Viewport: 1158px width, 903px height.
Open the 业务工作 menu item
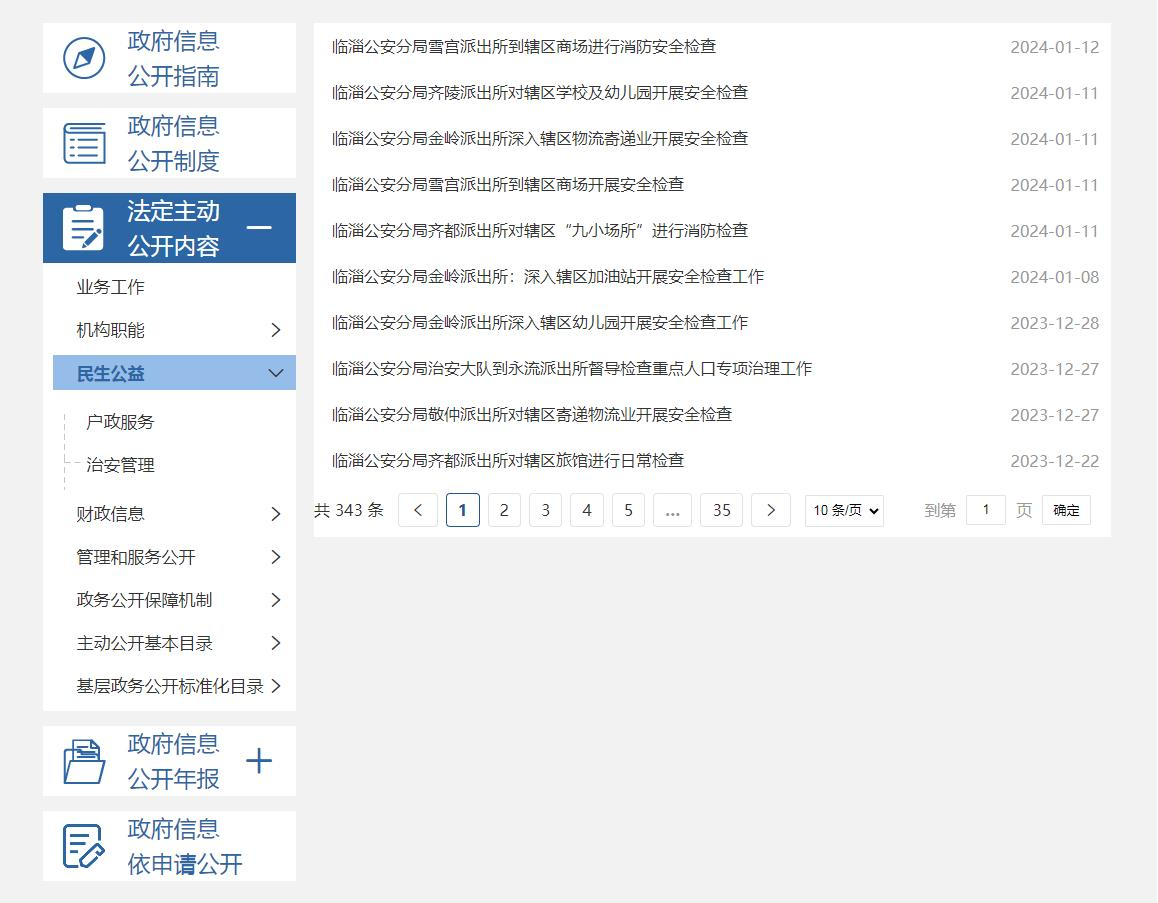[x=111, y=287]
